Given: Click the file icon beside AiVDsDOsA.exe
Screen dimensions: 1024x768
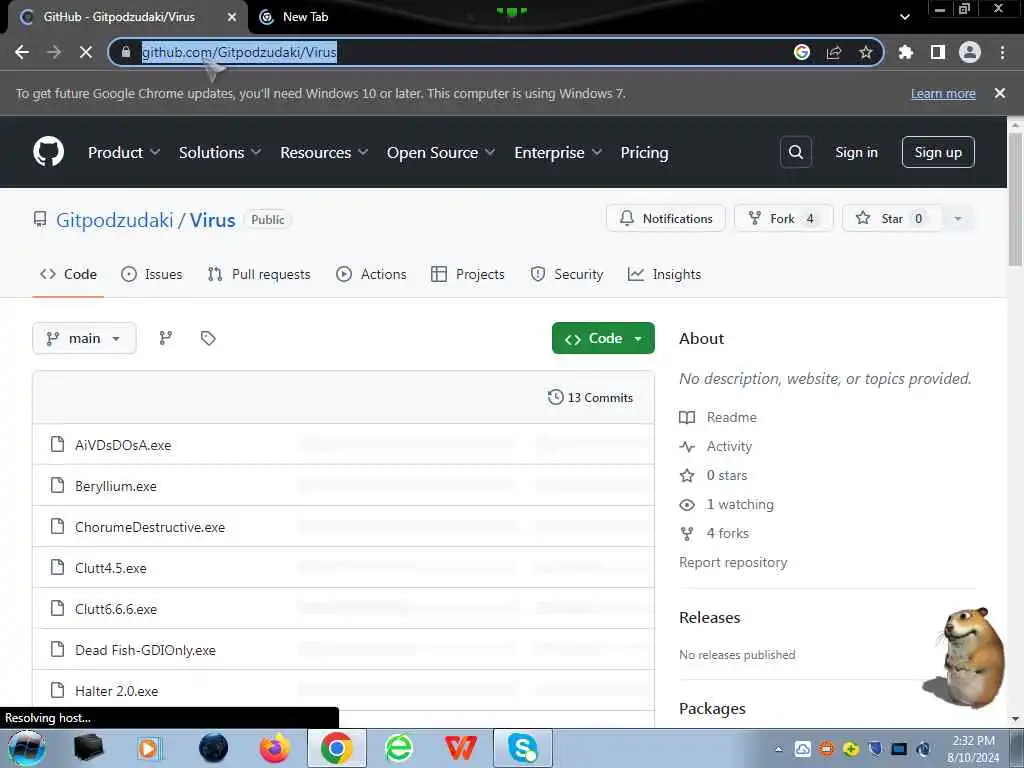Looking at the screenshot, I should click(x=57, y=444).
